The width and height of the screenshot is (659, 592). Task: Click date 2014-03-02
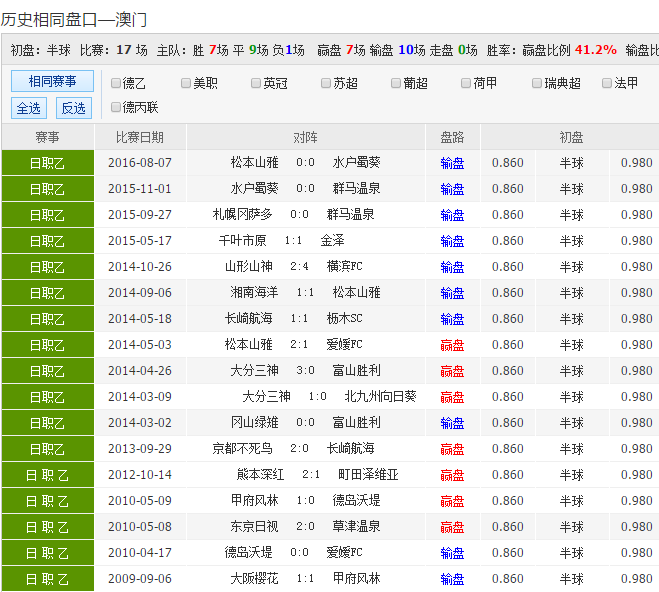point(140,423)
